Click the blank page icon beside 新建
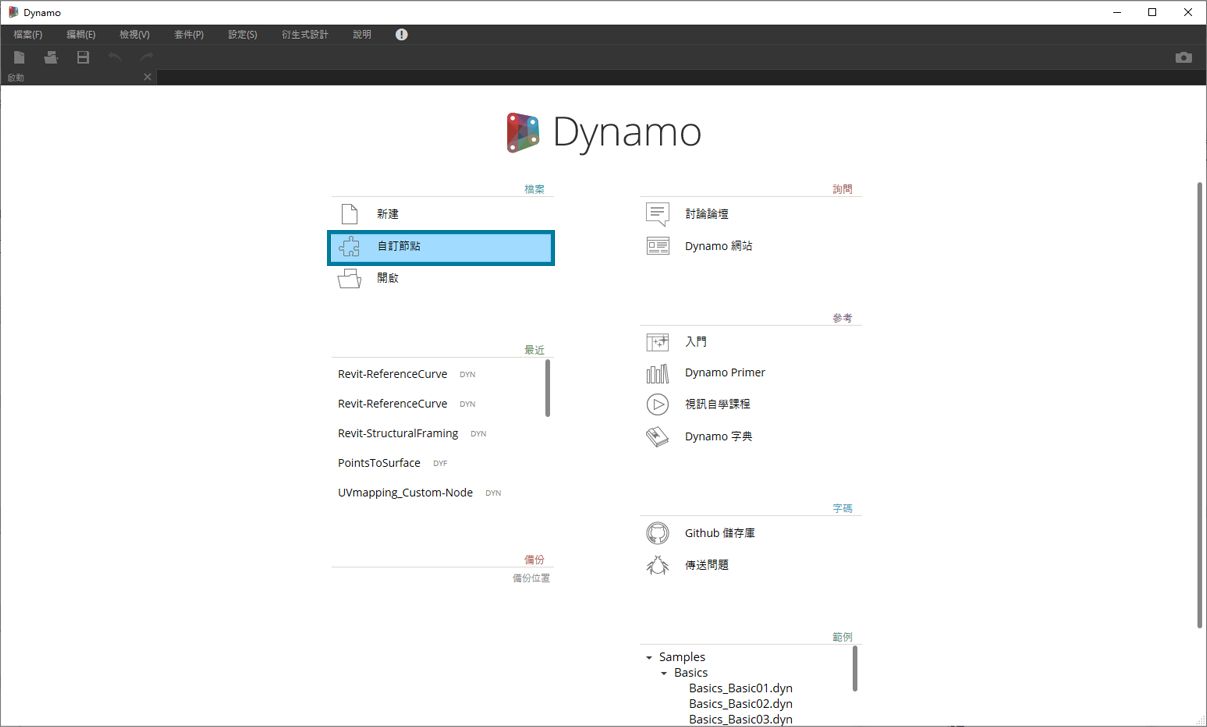1207x727 pixels. coord(349,214)
